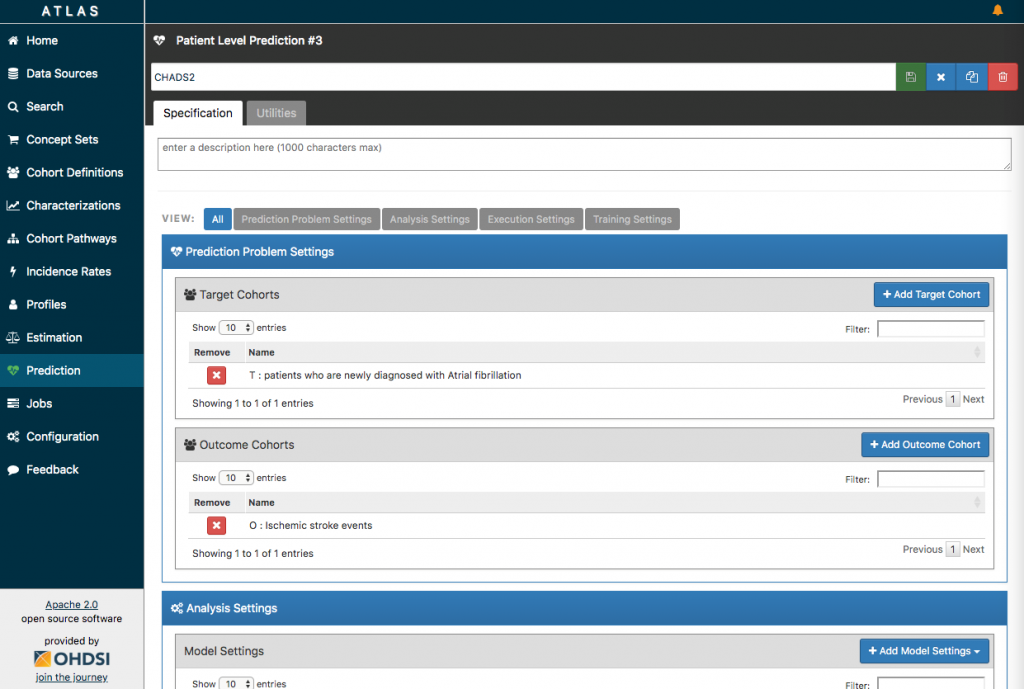Select the All view filter
Viewport: 1024px width, 689px height.
pos(217,219)
